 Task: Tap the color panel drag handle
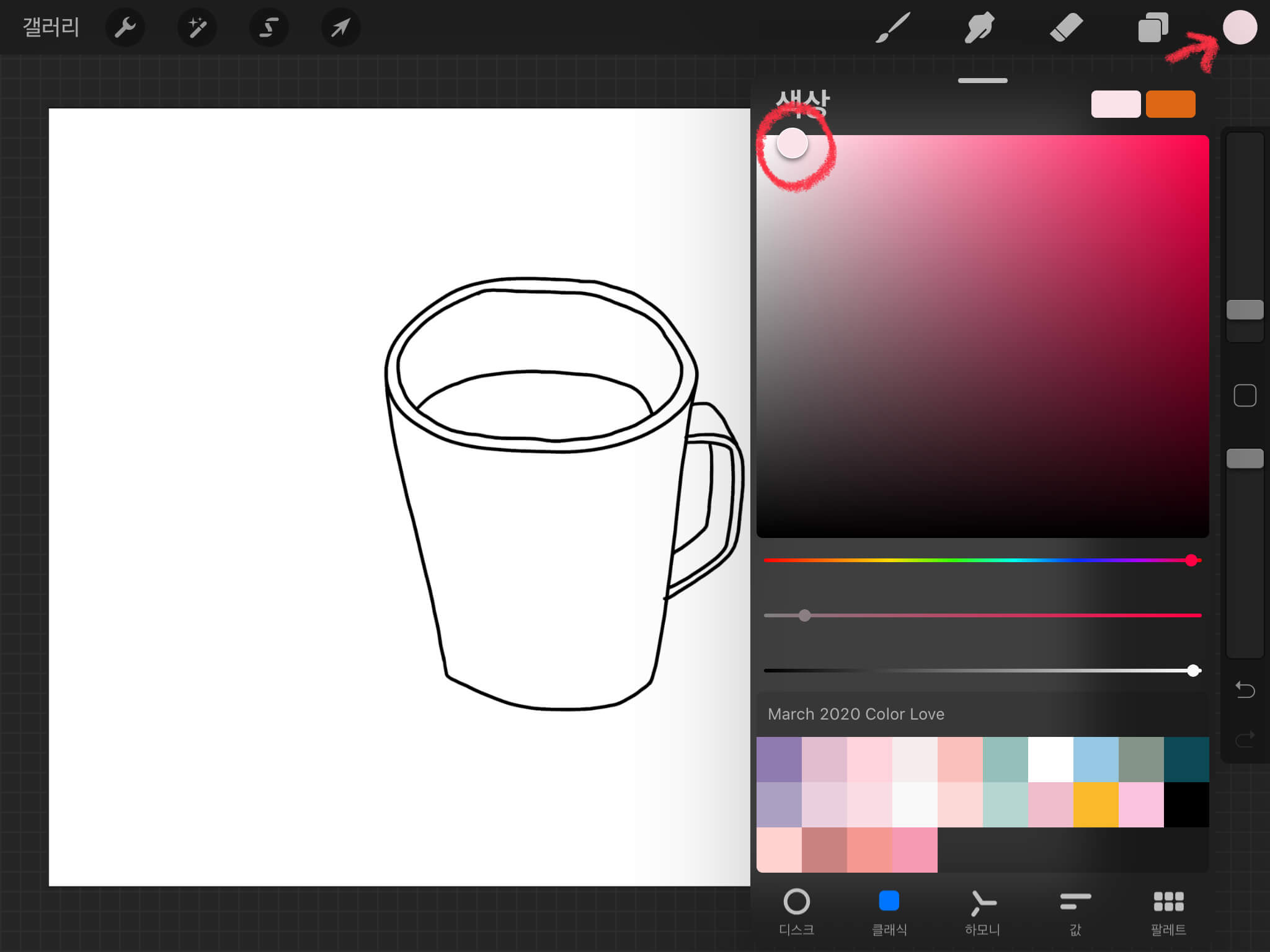click(982, 81)
